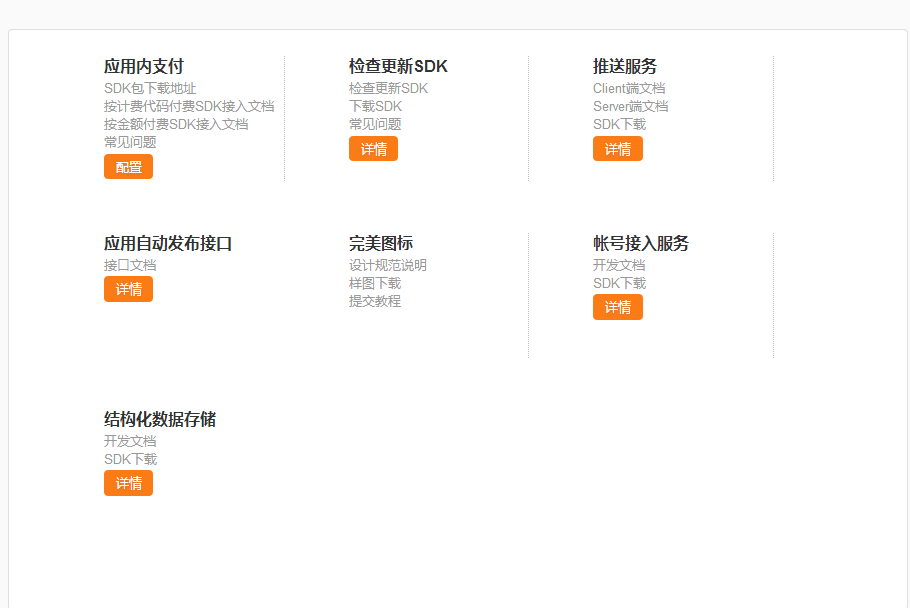This screenshot has height=608, width=910.
Task: Click SDK下载 under 结构化数据存储
Action: (130, 460)
